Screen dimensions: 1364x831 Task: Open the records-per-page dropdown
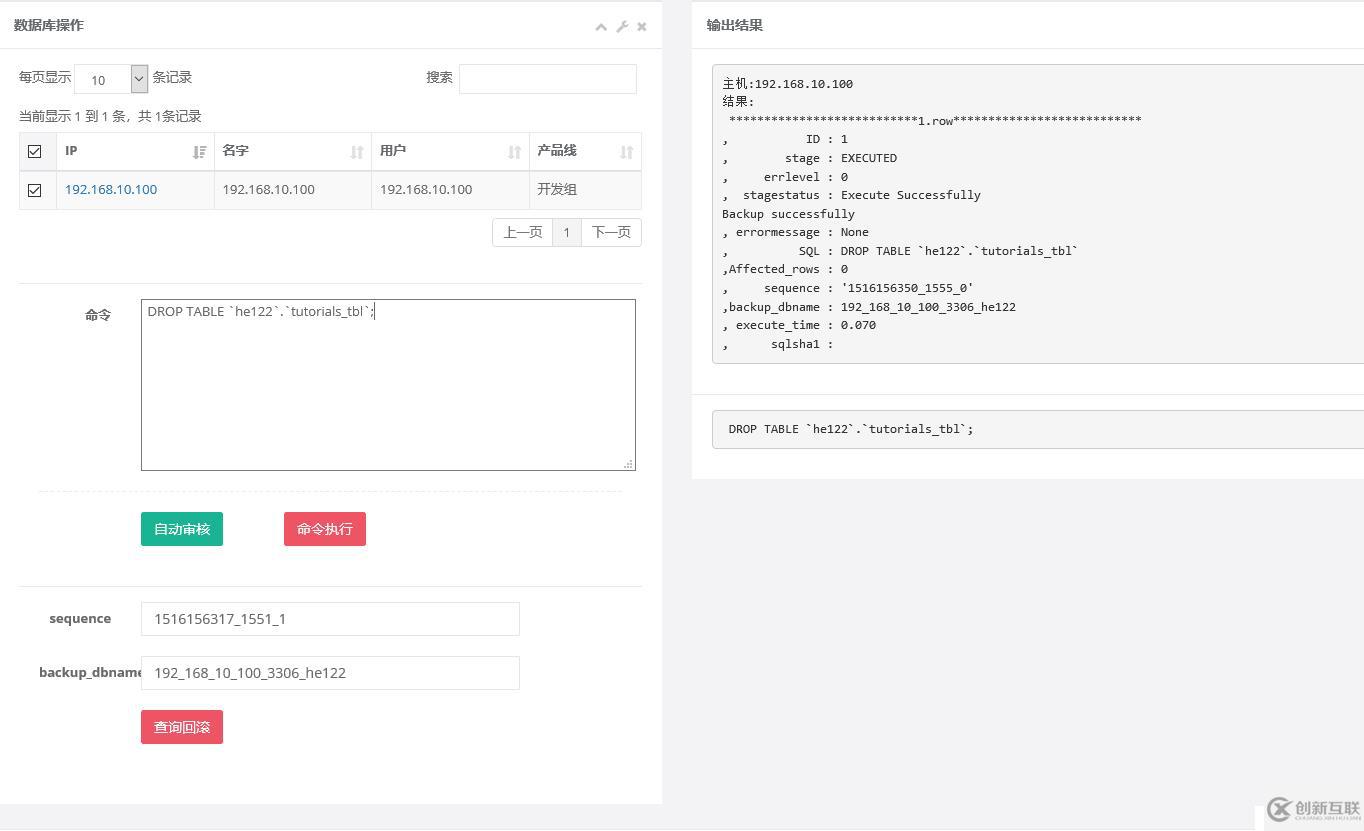point(111,79)
